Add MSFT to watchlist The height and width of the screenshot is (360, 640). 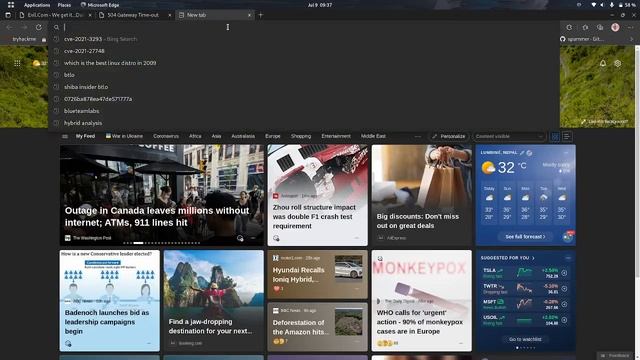point(564,304)
